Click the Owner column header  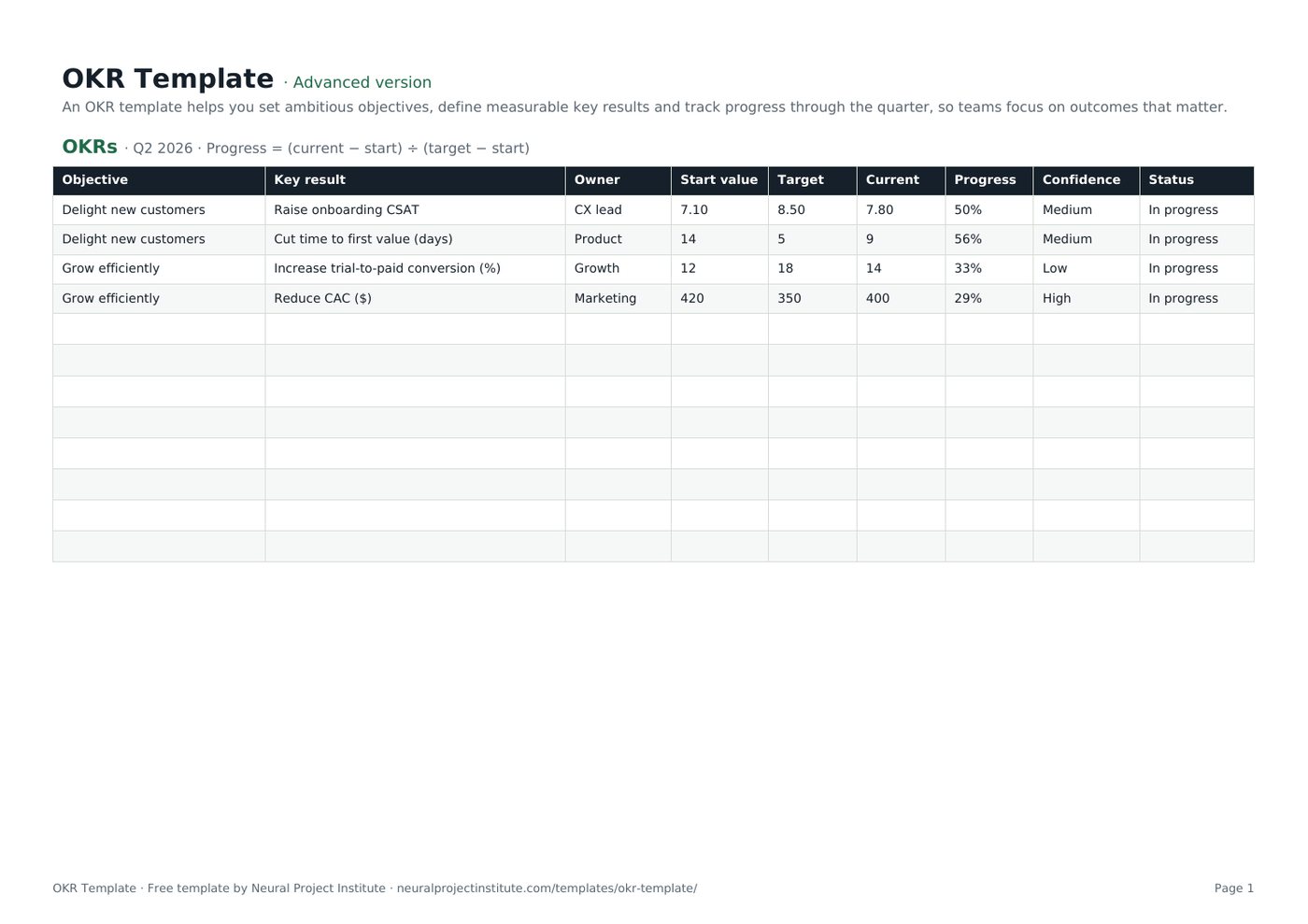tap(618, 180)
